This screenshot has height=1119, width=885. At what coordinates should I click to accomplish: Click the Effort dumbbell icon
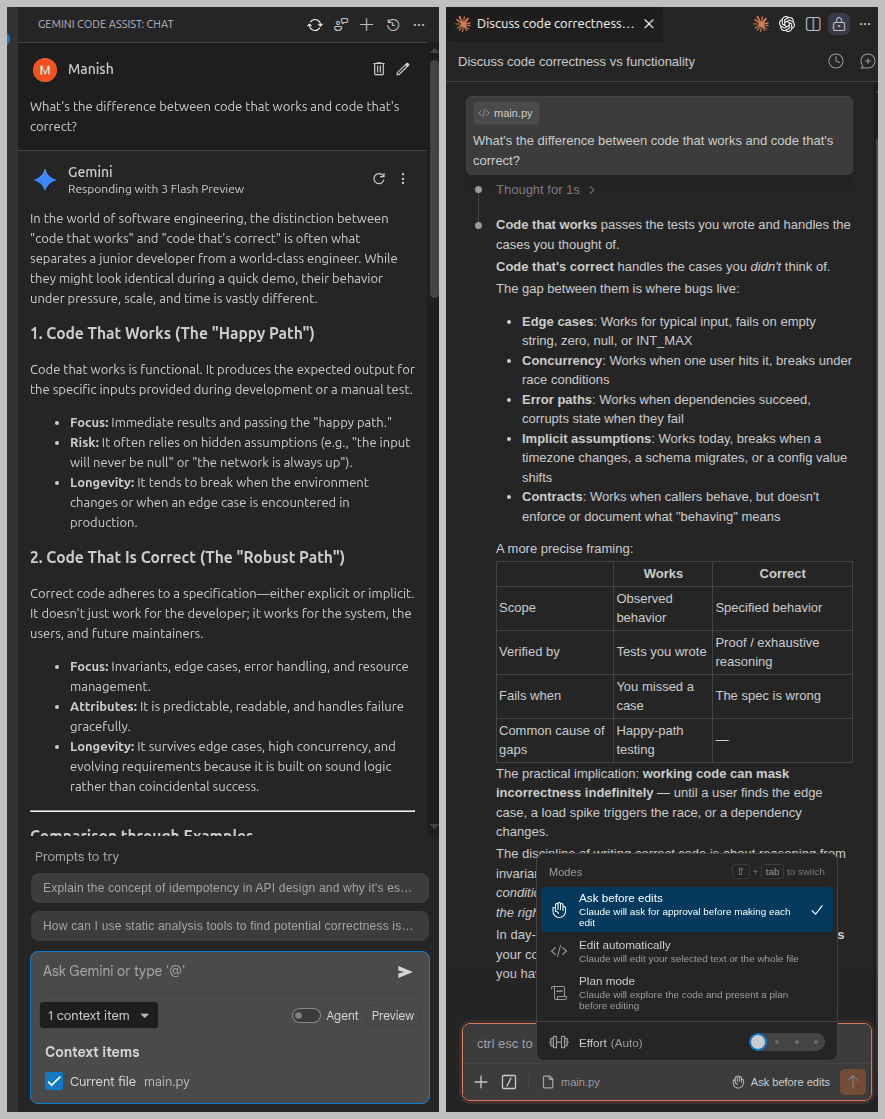click(x=559, y=1043)
